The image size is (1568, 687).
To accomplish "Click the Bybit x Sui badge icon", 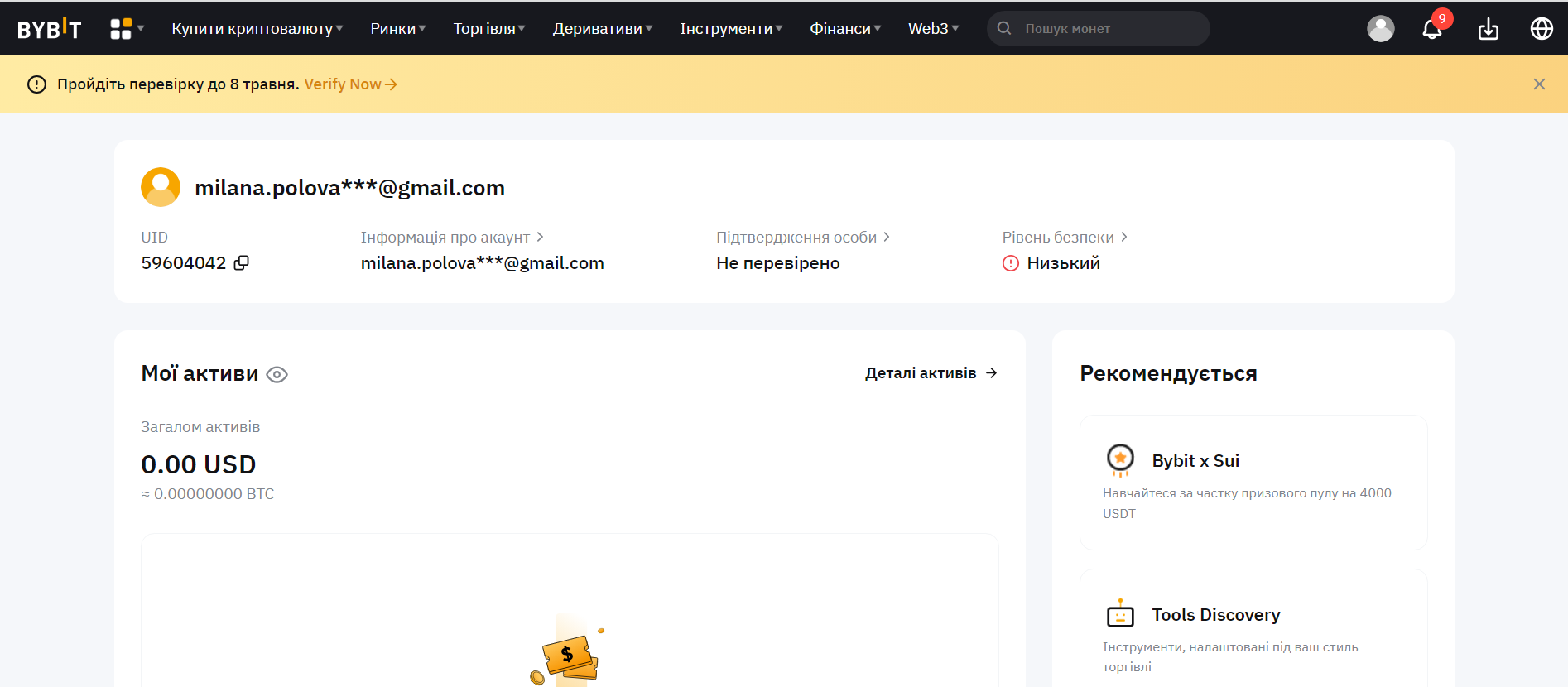I will [1120, 460].
